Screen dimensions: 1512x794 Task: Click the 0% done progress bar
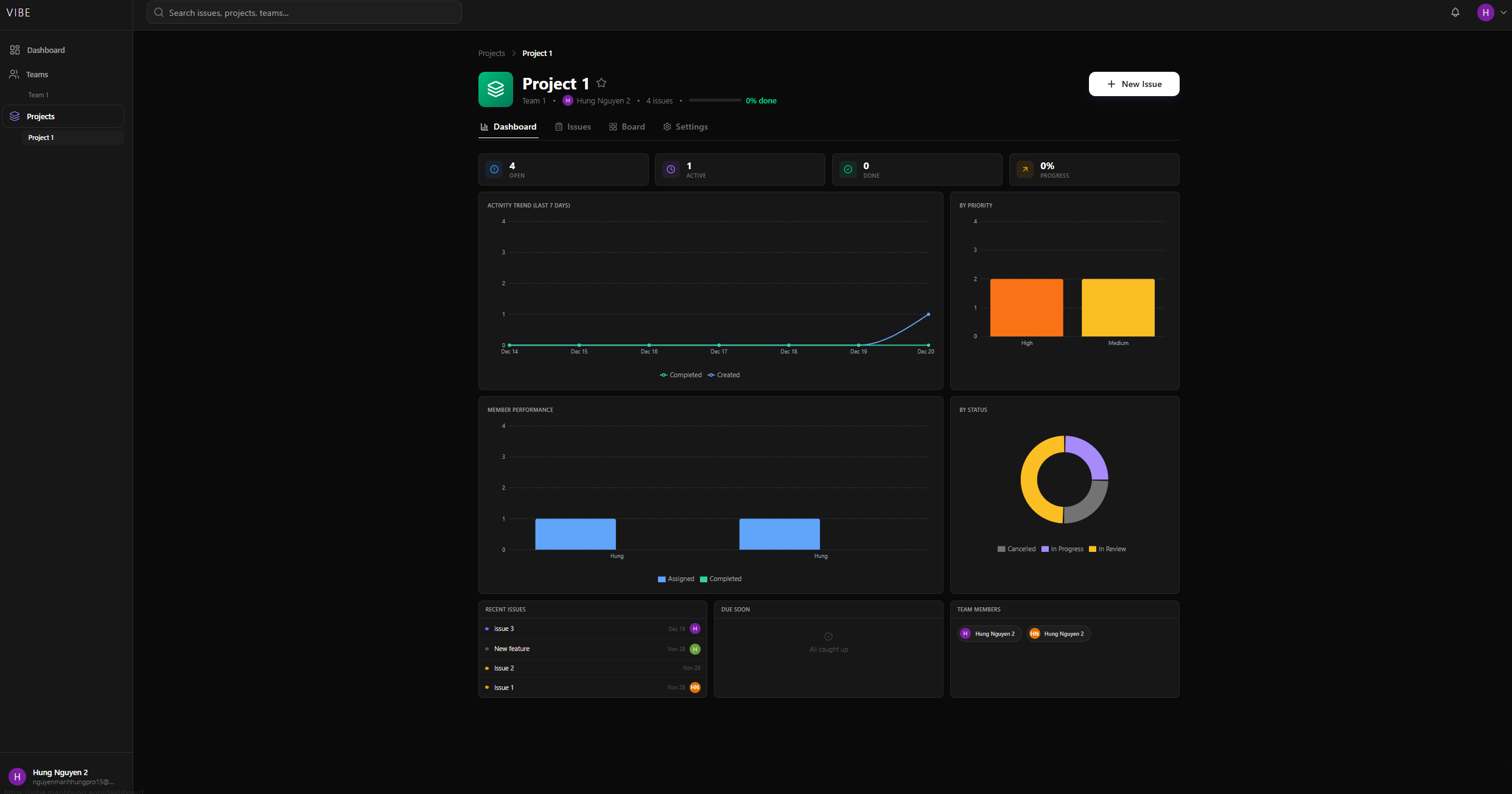(x=715, y=100)
